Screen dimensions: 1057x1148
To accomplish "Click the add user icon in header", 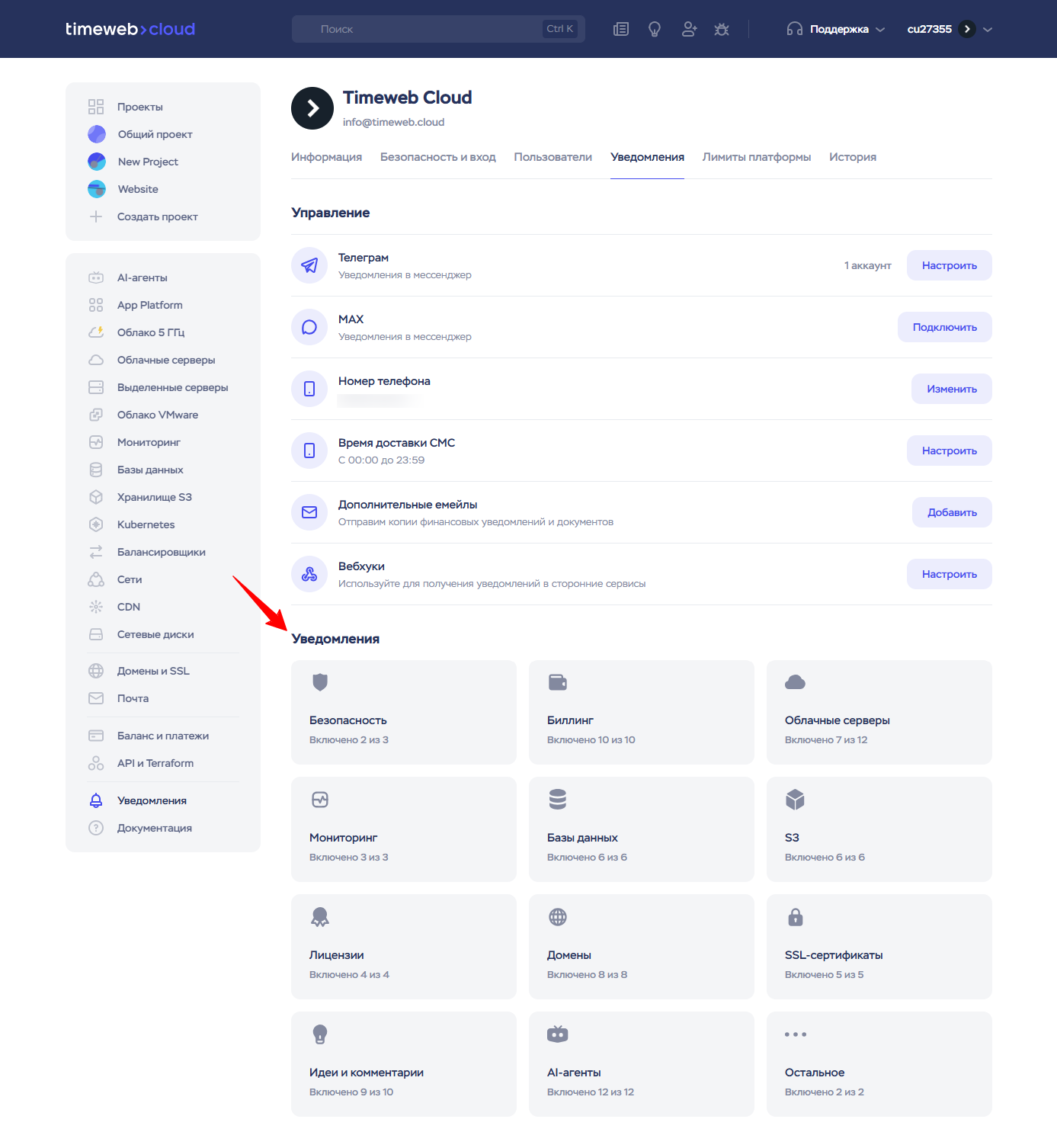I will [x=689, y=29].
